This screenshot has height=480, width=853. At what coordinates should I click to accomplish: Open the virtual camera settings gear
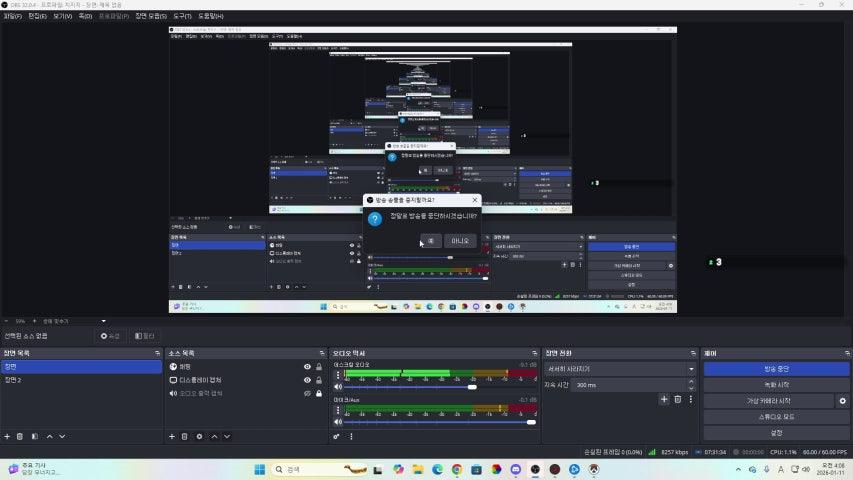(842, 401)
